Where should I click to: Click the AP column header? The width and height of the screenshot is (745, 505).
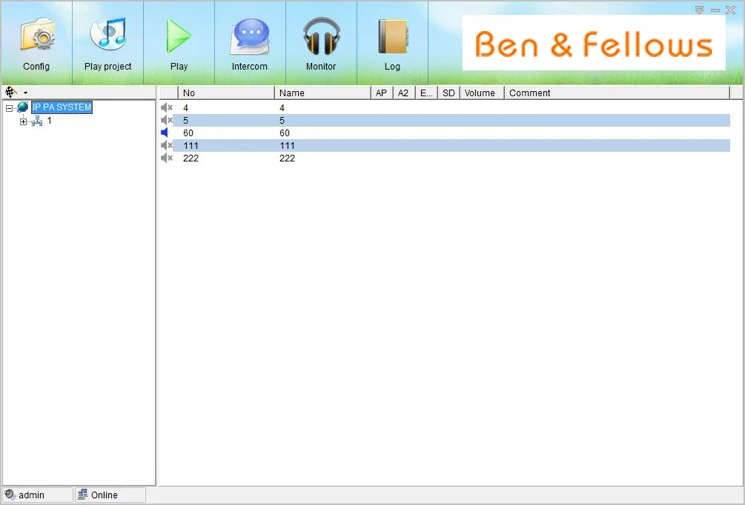coord(382,93)
